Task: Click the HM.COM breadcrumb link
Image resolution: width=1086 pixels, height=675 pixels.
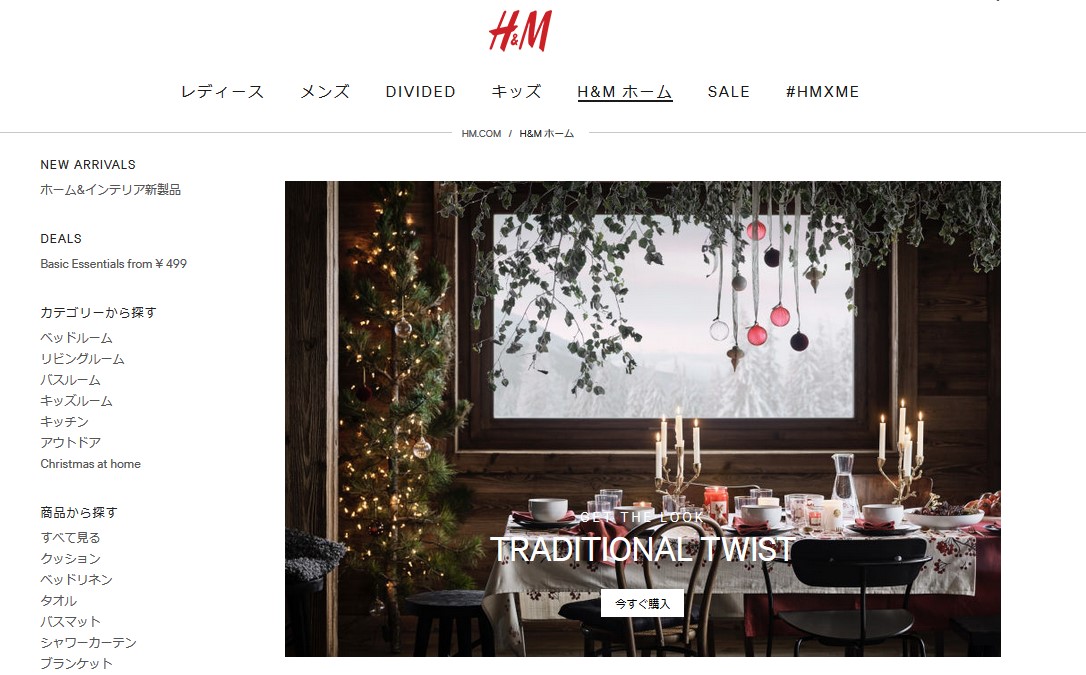Action: click(x=481, y=134)
